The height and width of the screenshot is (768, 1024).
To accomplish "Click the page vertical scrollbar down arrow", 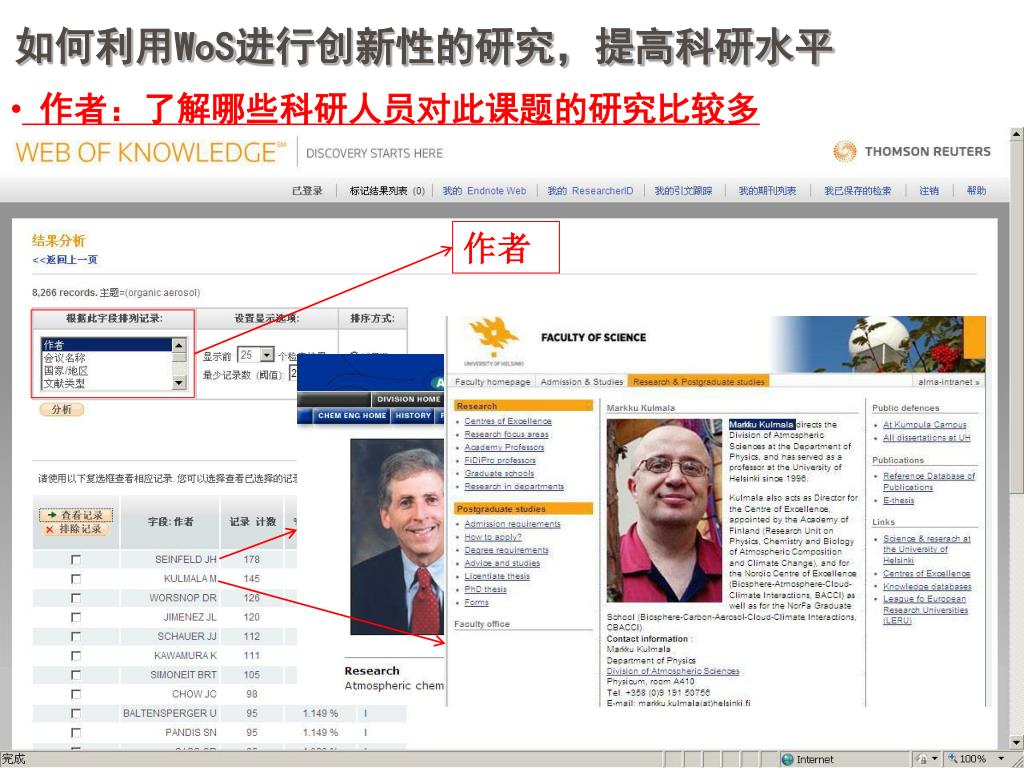I will 1016,743.
